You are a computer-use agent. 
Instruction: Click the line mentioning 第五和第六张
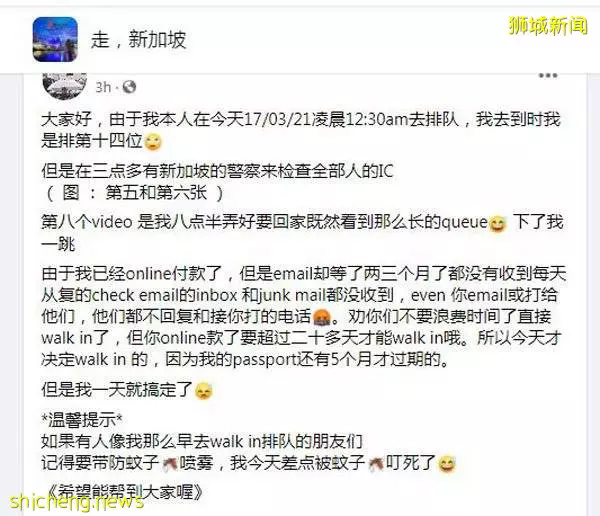pyautogui.click(x=135, y=193)
